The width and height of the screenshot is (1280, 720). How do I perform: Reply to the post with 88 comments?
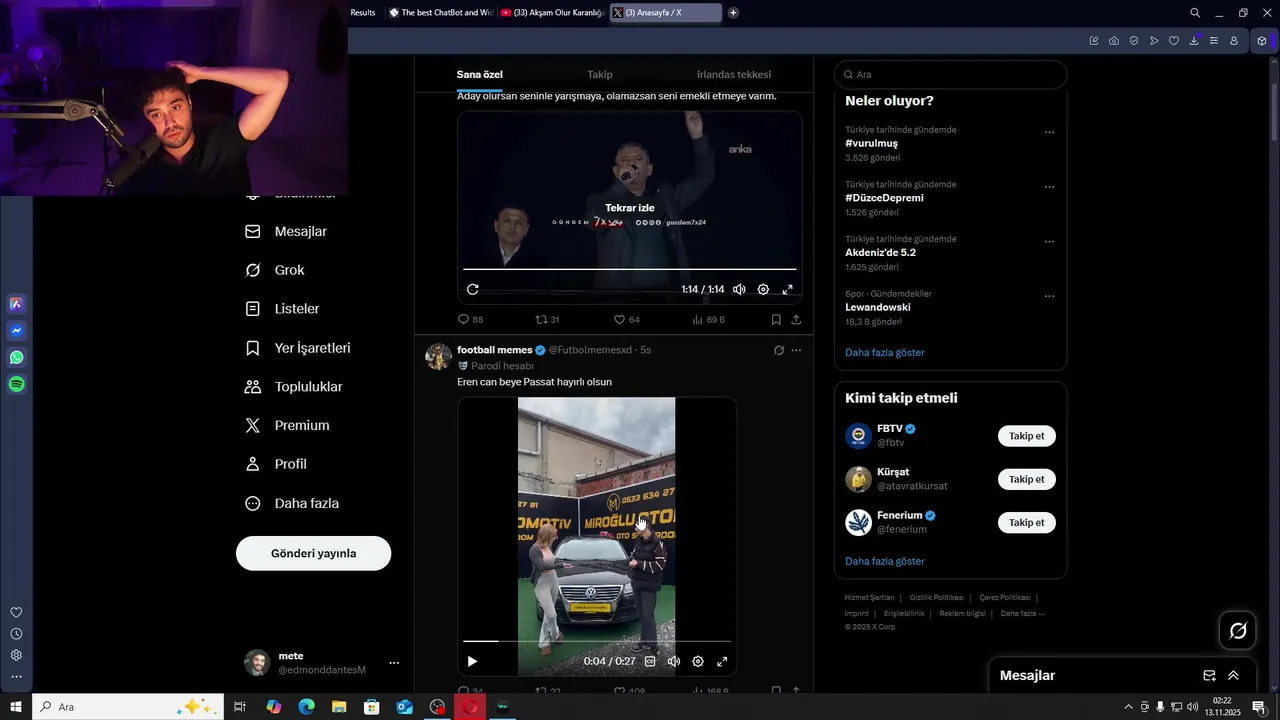pos(470,320)
